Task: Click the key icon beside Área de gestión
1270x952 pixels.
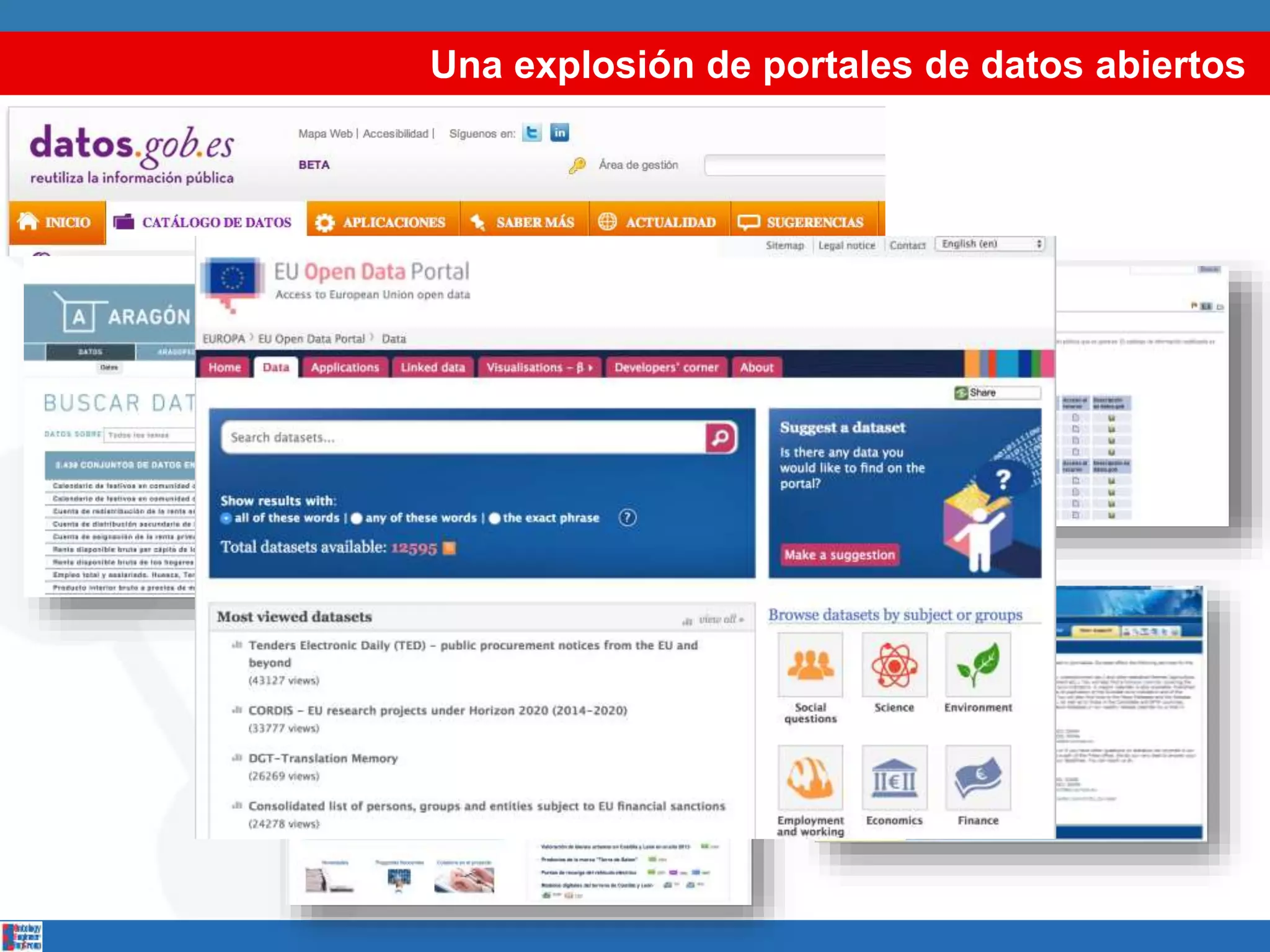Action: (577, 165)
